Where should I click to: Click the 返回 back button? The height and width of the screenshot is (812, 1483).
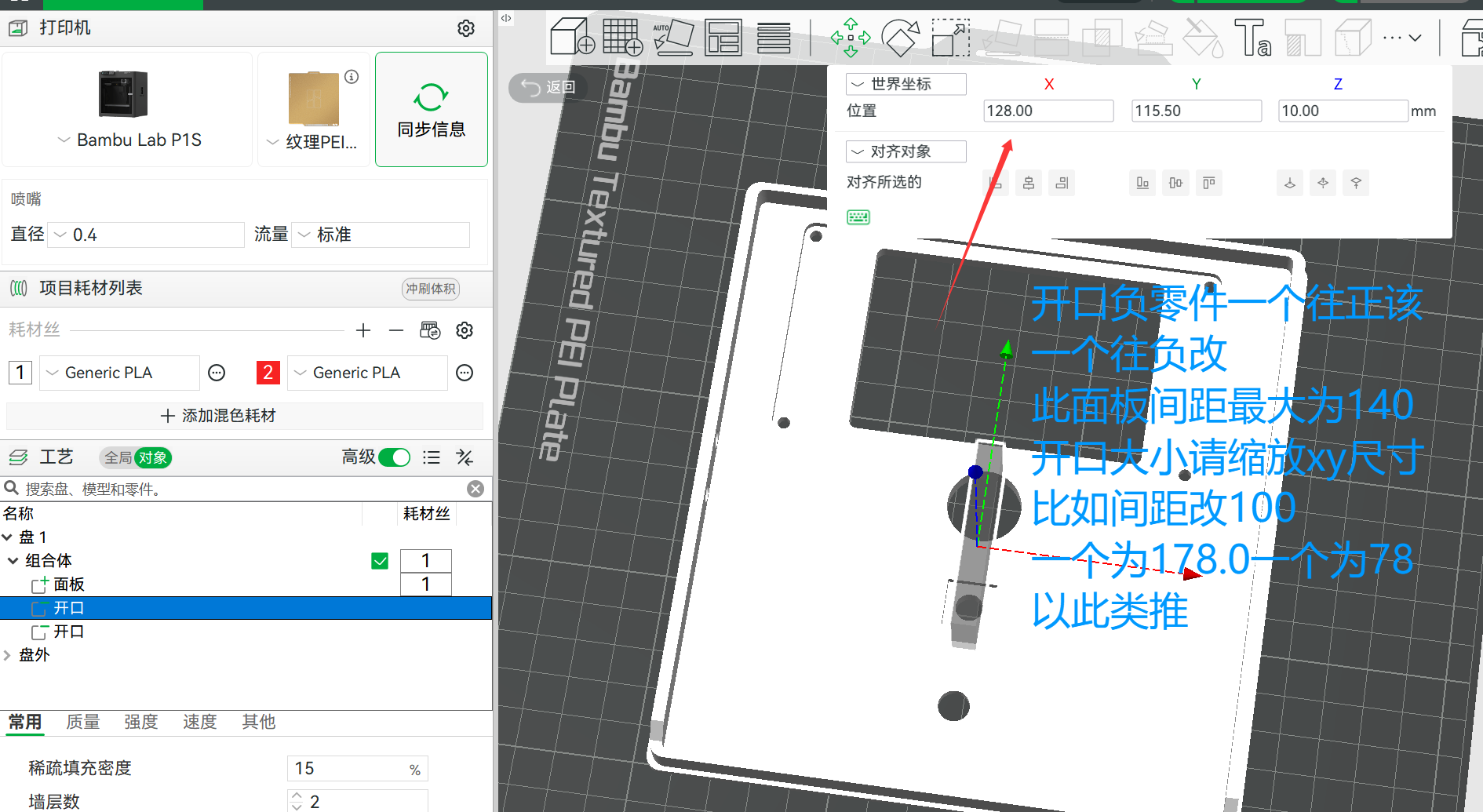549,87
